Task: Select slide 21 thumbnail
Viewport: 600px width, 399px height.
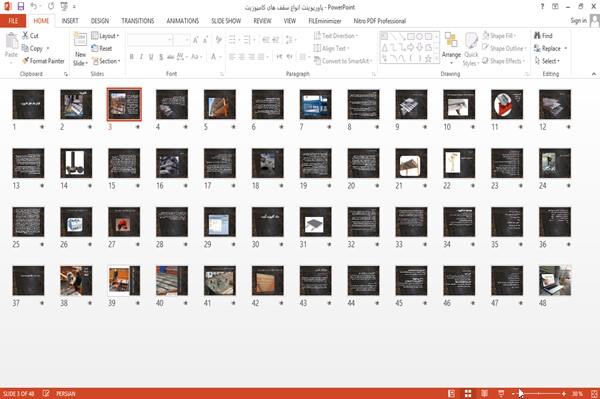Action: [x=411, y=163]
